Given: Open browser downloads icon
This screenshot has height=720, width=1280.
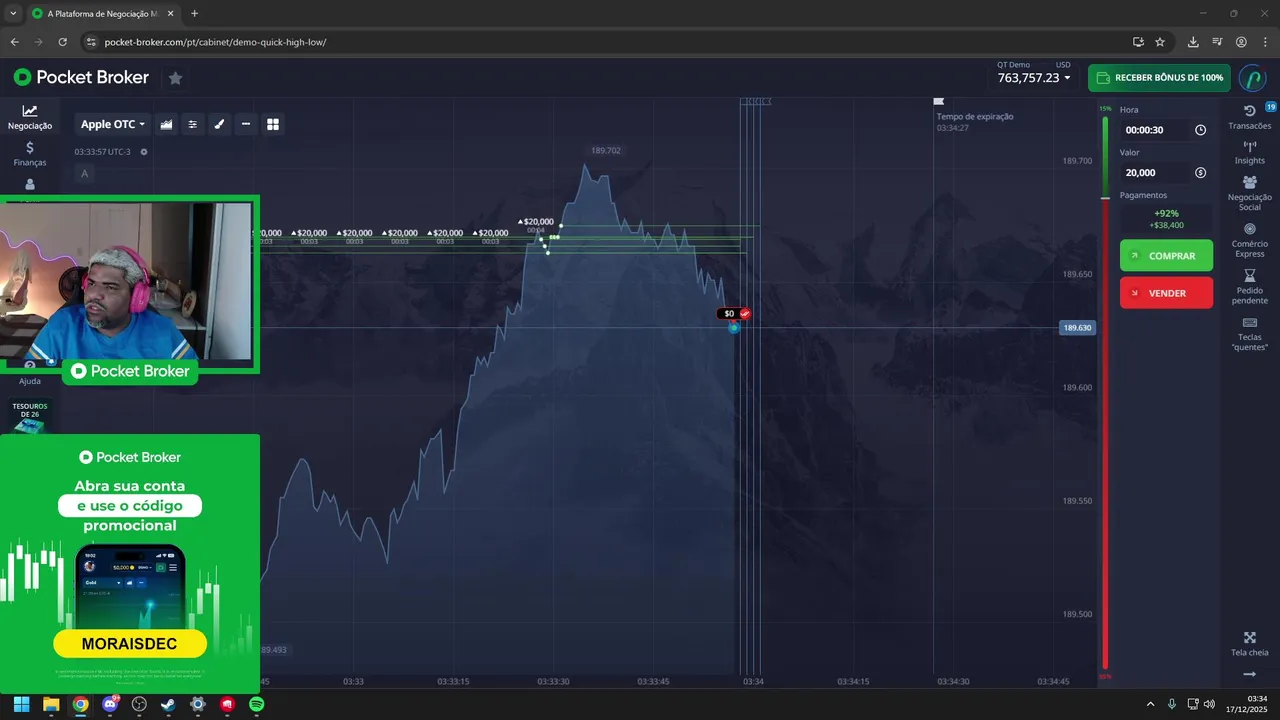Looking at the screenshot, I should pos(1193,42).
